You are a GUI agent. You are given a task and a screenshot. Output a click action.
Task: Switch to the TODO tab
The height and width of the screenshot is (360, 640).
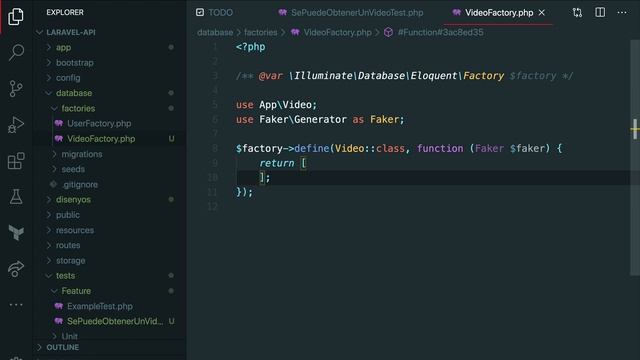tap(214, 13)
